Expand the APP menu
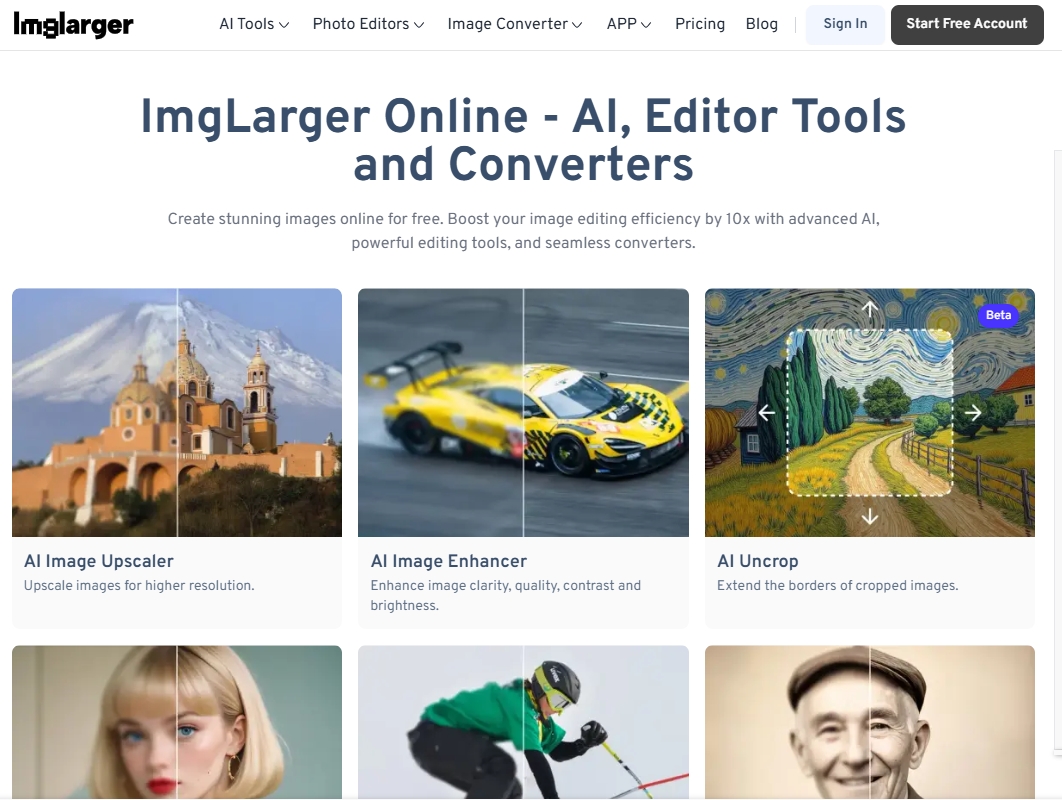The image size is (1062, 800). (x=629, y=24)
